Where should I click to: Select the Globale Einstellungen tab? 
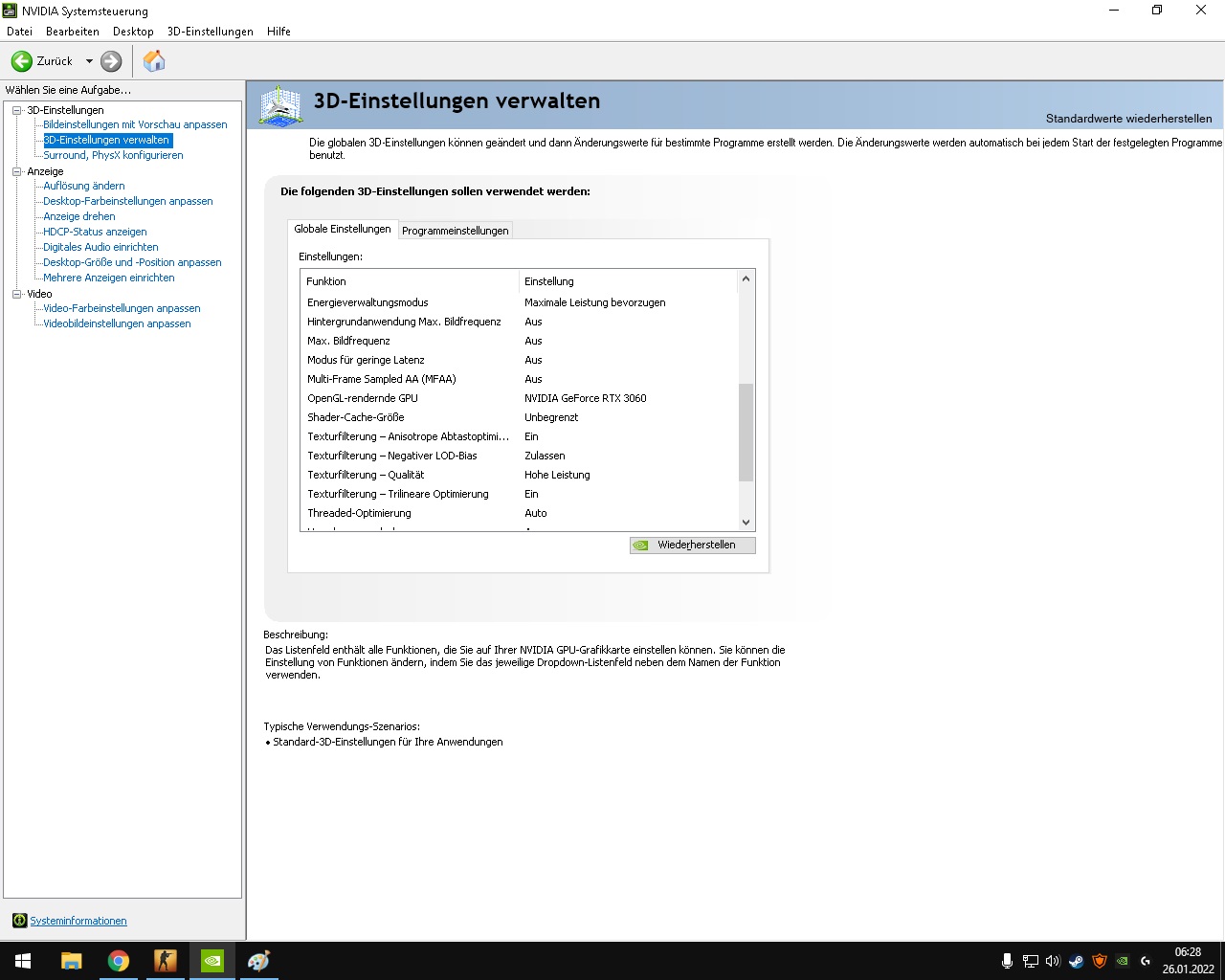pos(343,229)
